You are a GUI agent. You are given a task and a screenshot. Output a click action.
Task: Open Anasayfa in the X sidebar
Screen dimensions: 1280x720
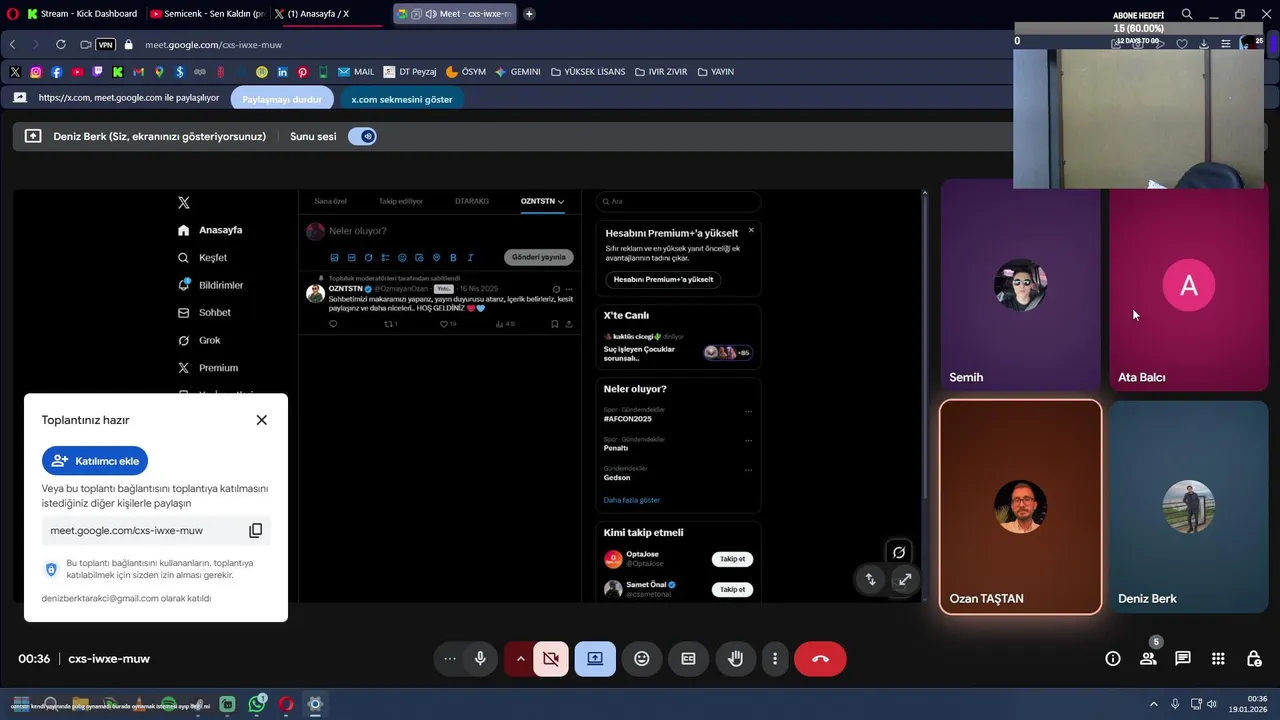pyautogui.click(x=210, y=230)
